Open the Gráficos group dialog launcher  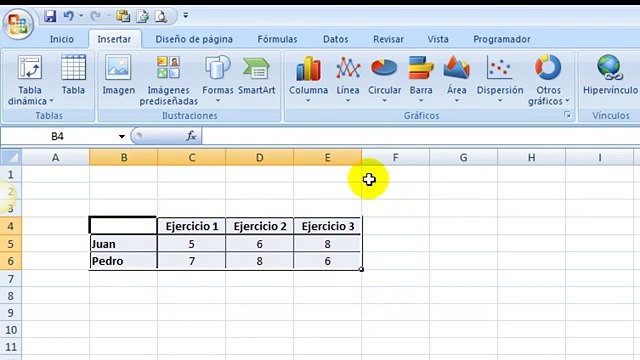567,115
